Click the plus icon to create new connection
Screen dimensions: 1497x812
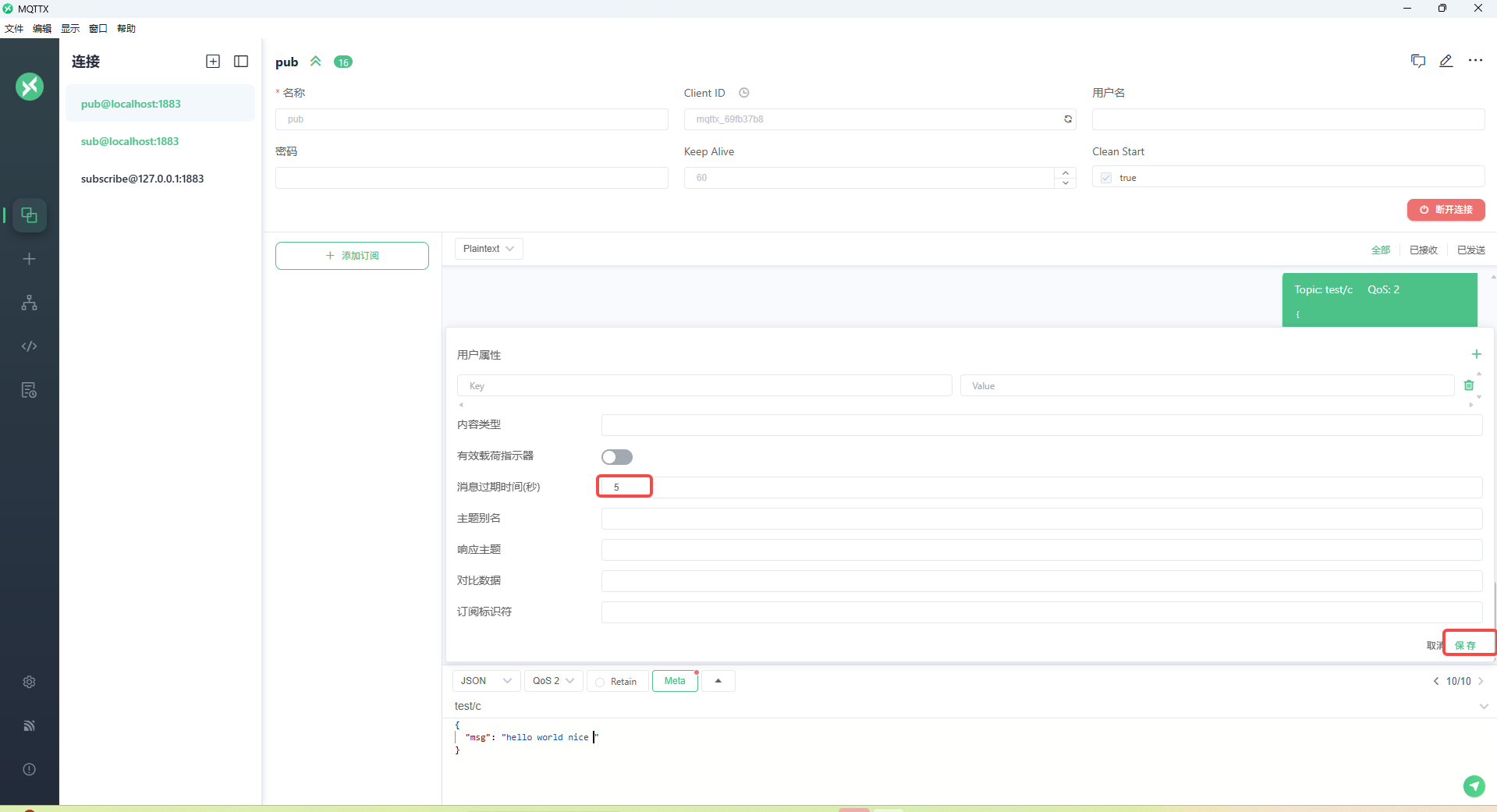[30, 259]
